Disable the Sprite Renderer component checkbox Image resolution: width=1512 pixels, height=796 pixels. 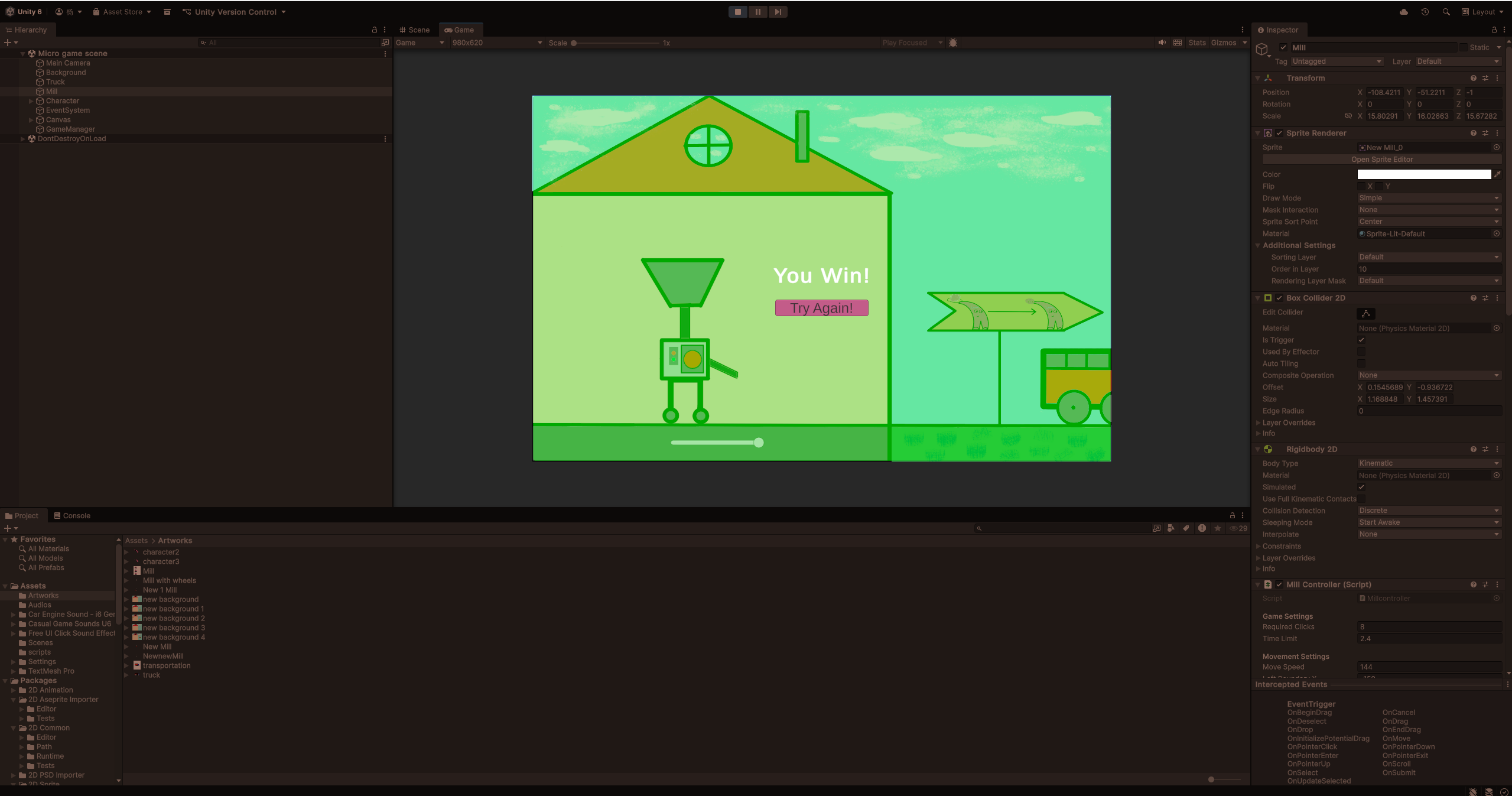coord(1279,133)
